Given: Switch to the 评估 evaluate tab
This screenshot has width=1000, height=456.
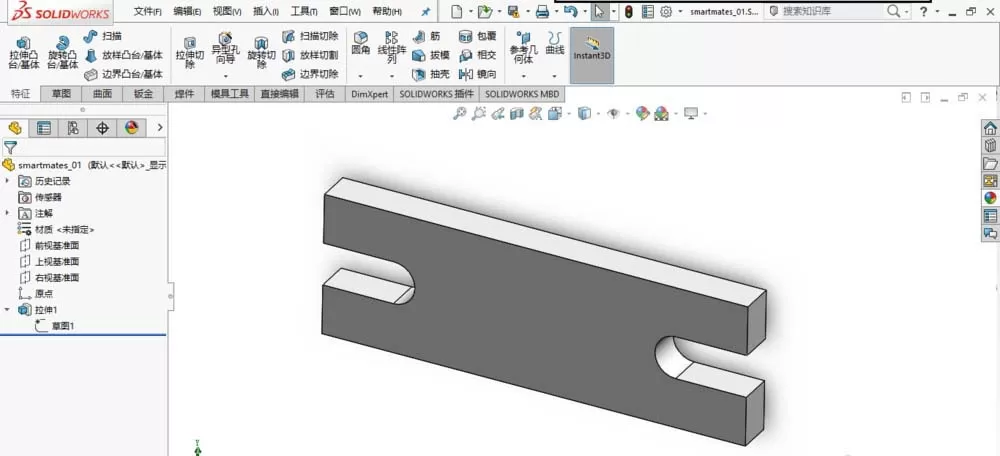Looking at the screenshot, I should pos(325,94).
